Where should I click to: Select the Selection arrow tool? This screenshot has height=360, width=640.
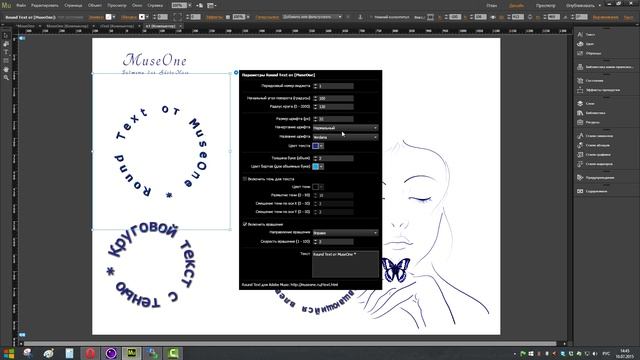pyautogui.click(x=6, y=36)
